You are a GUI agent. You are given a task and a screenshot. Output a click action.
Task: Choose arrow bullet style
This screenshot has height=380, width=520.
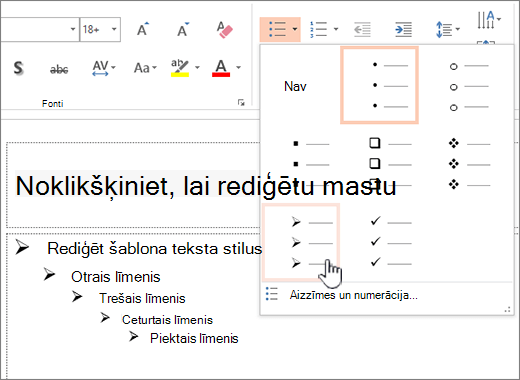301,242
